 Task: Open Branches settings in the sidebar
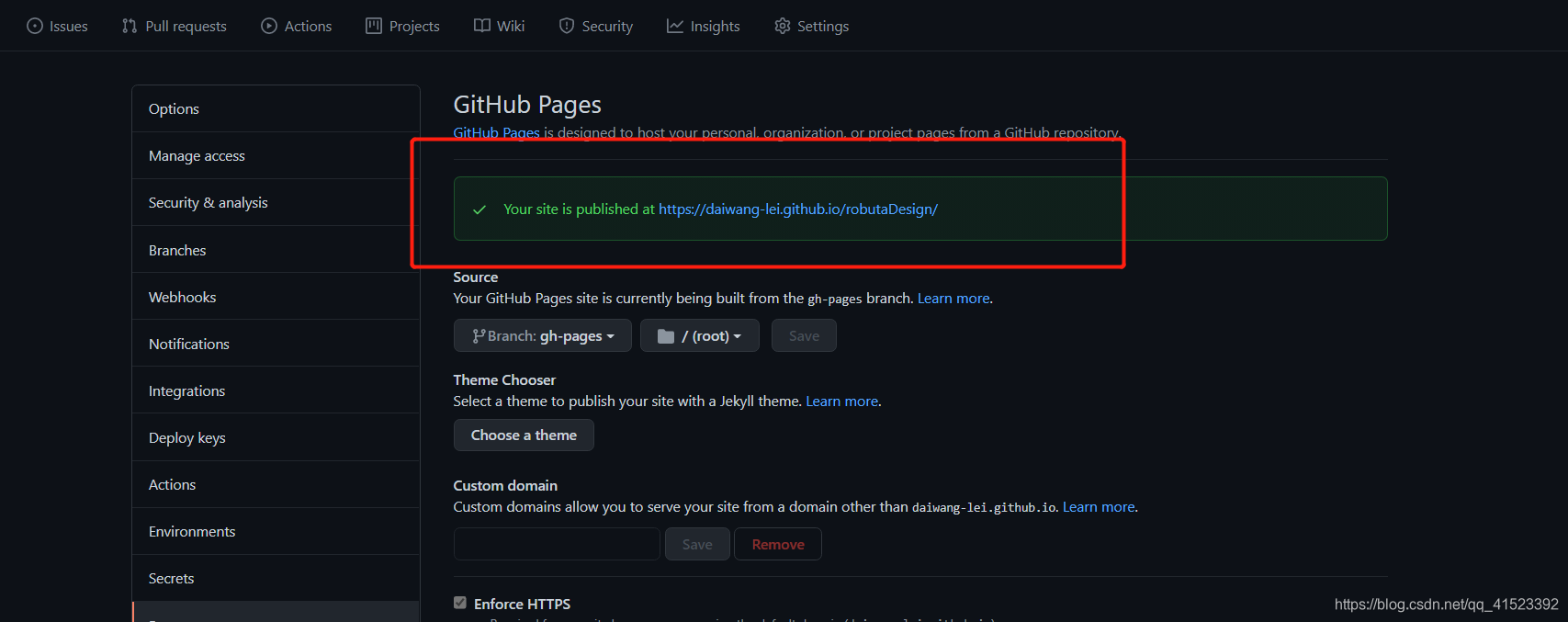(276, 250)
